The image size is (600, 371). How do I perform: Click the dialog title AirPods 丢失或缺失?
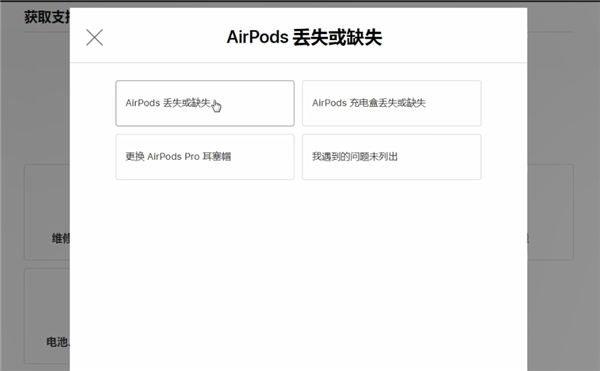304,37
